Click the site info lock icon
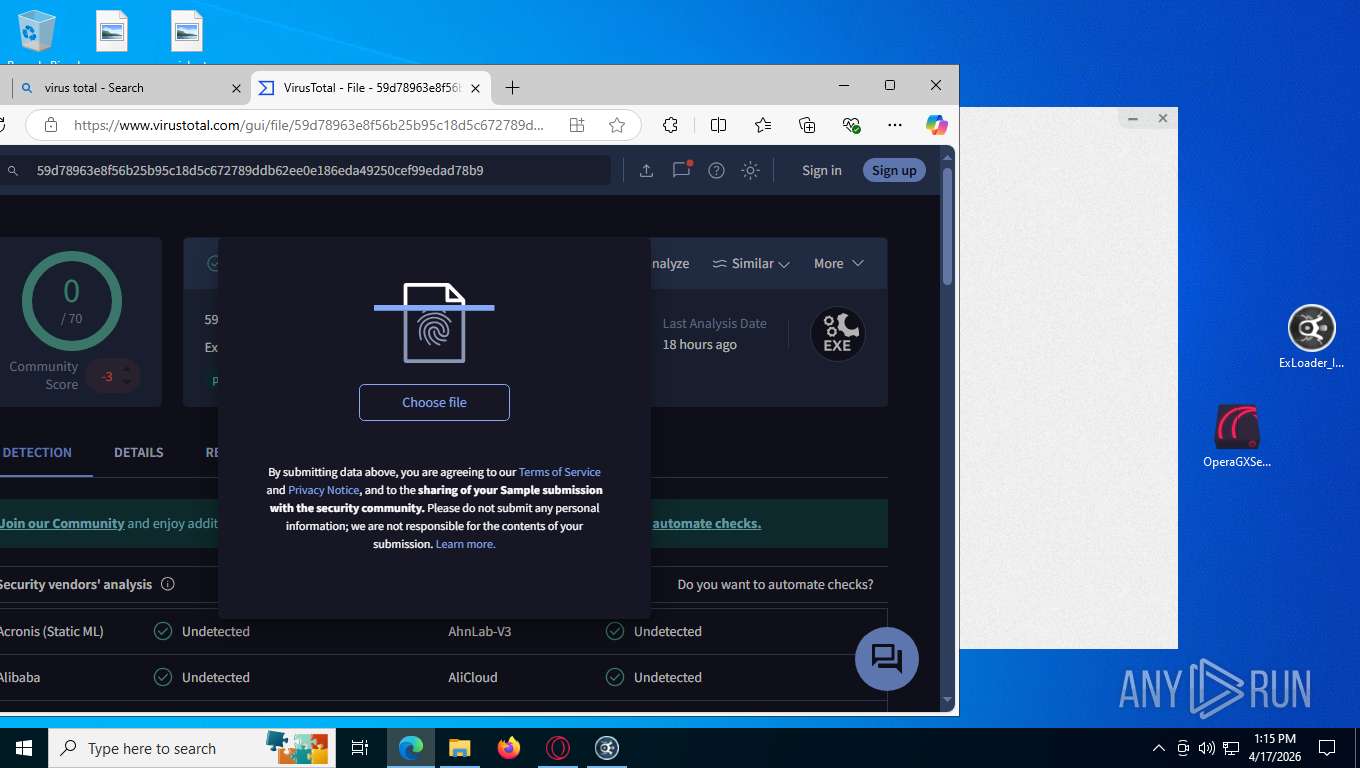1360x768 pixels. coord(51,125)
